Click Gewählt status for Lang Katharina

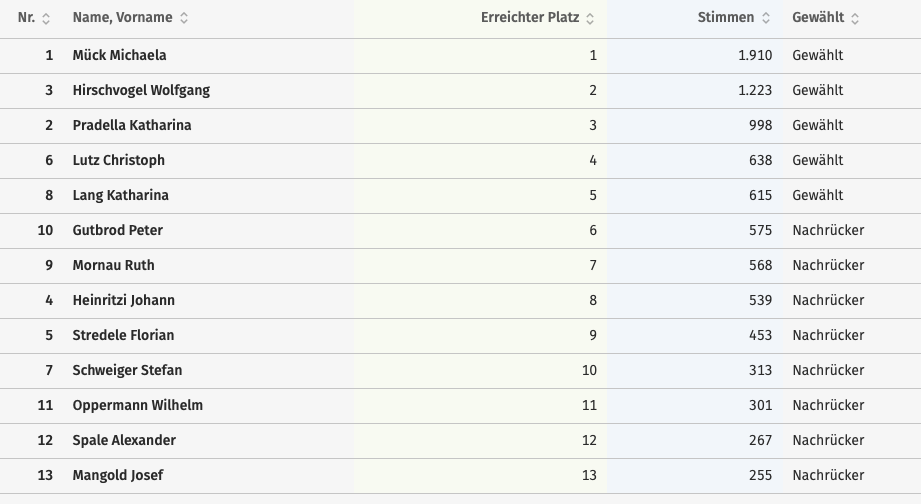[818, 195]
